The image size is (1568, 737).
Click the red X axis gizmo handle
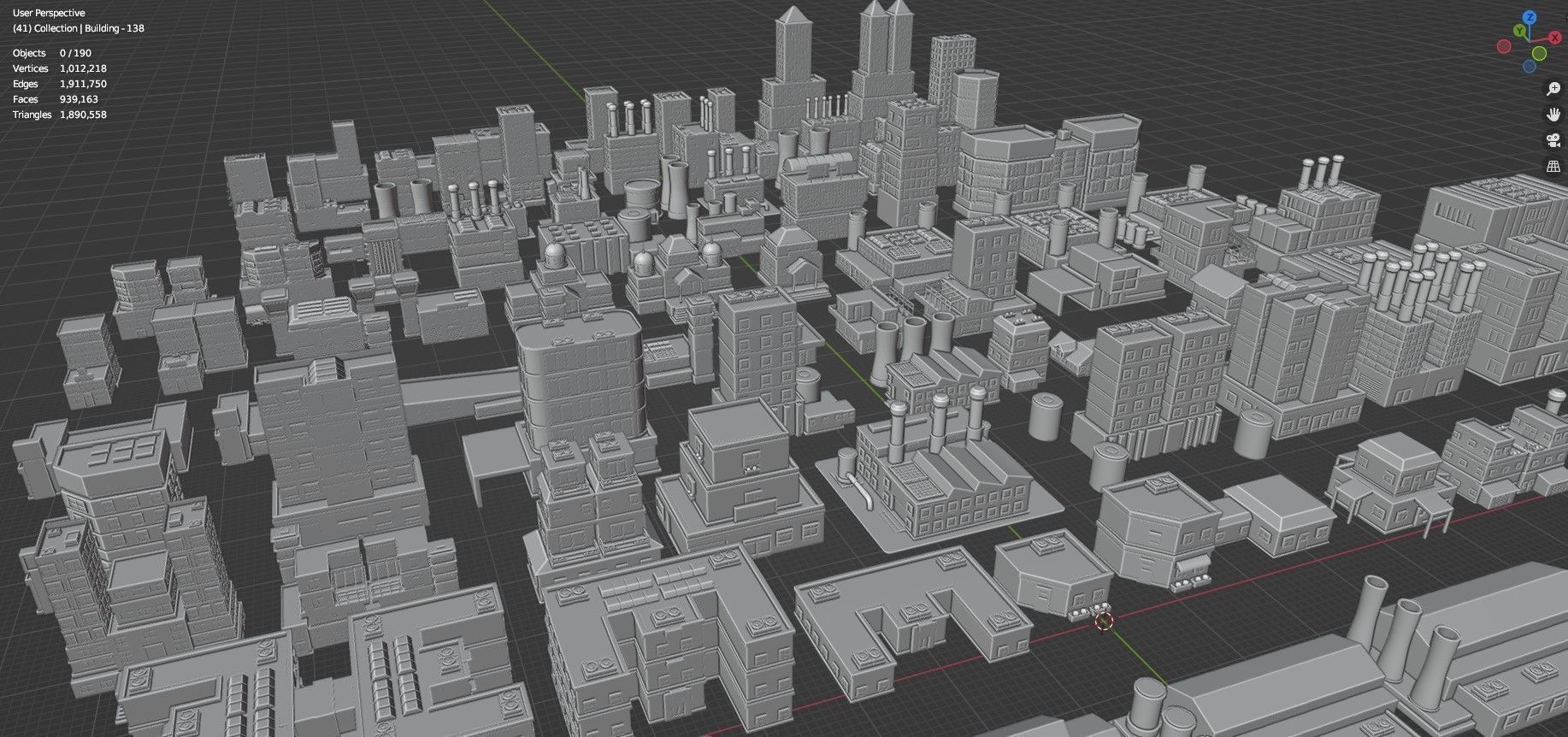click(x=1555, y=38)
